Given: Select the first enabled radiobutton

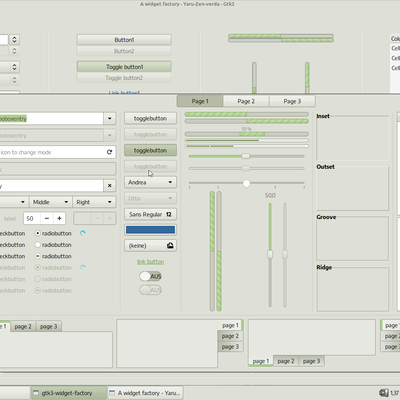Looking at the screenshot, I should [x=38, y=233].
